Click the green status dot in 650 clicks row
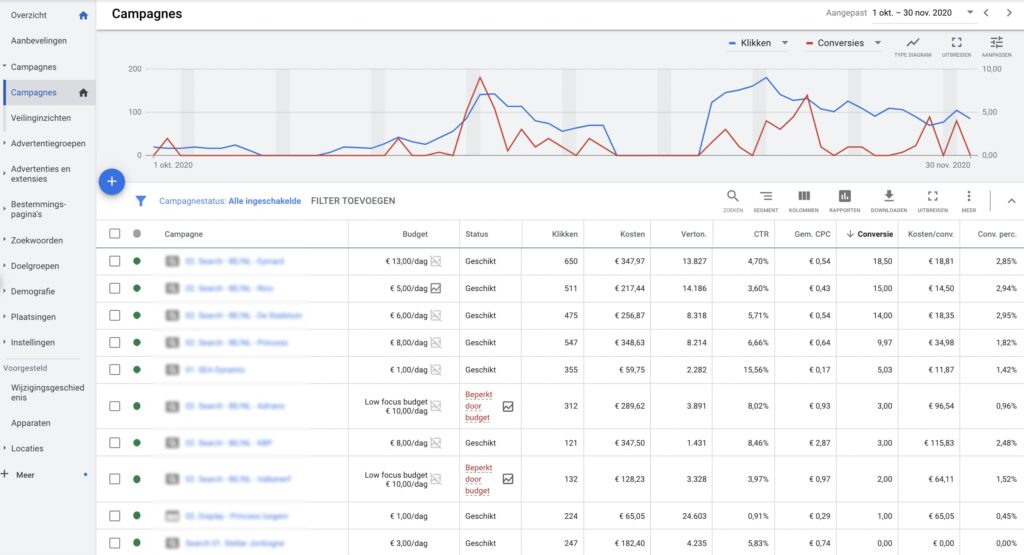 (x=136, y=261)
